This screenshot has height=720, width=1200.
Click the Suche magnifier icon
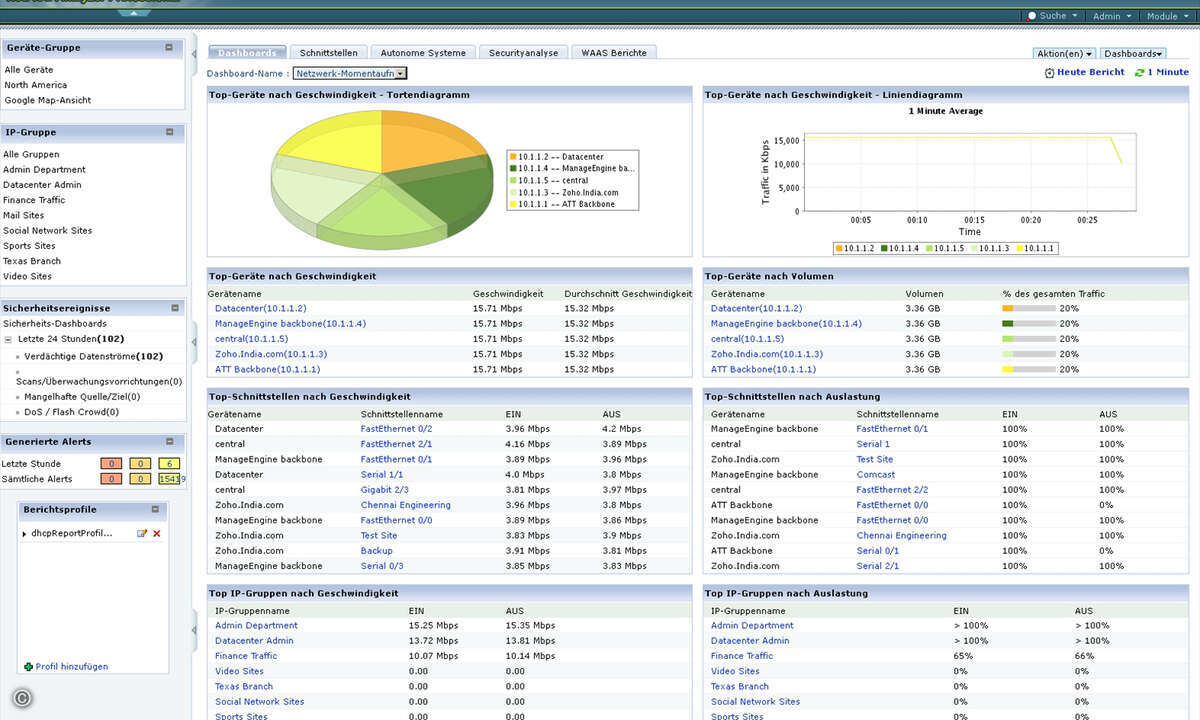click(1032, 16)
